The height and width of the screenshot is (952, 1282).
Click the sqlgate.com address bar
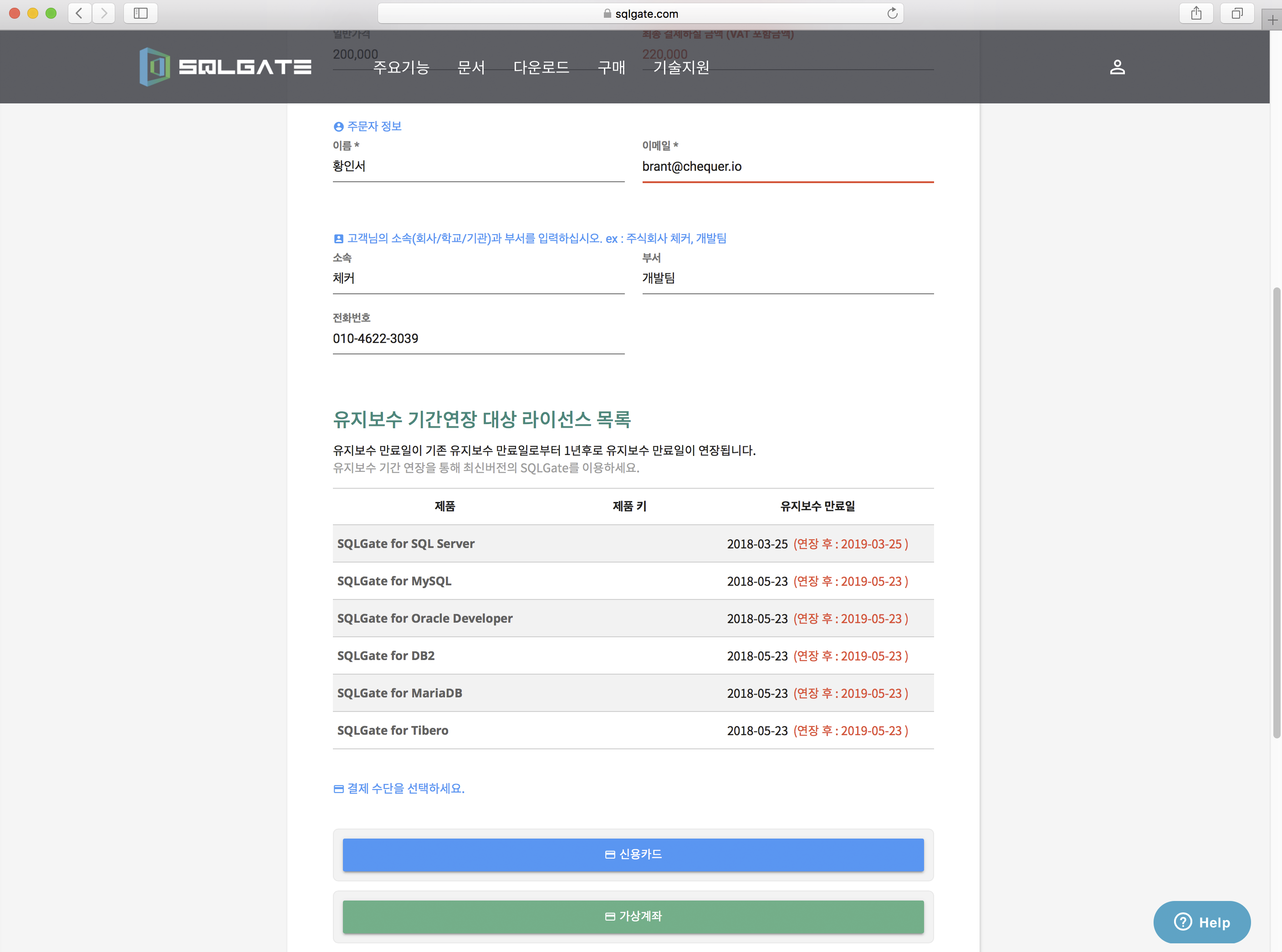pyautogui.click(x=640, y=13)
